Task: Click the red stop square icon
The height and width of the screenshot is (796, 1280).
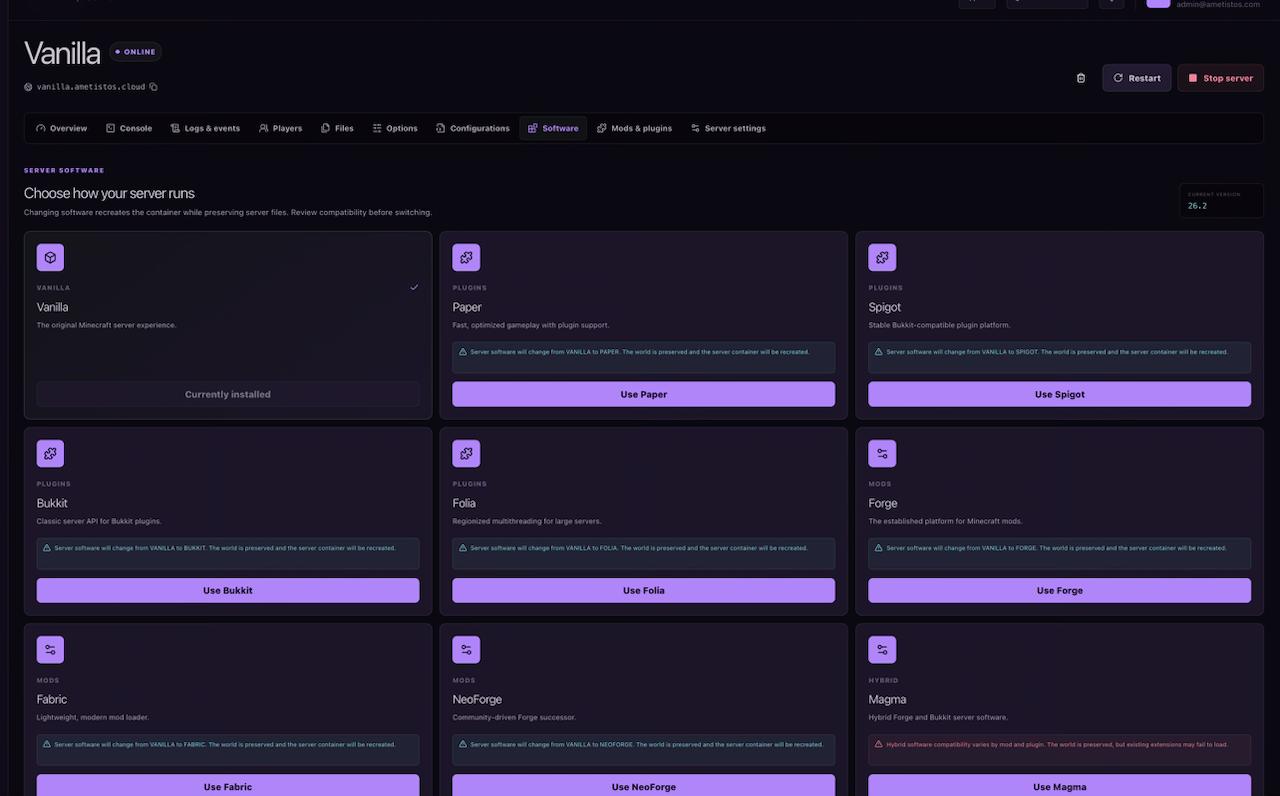Action: (x=1193, y=78)
